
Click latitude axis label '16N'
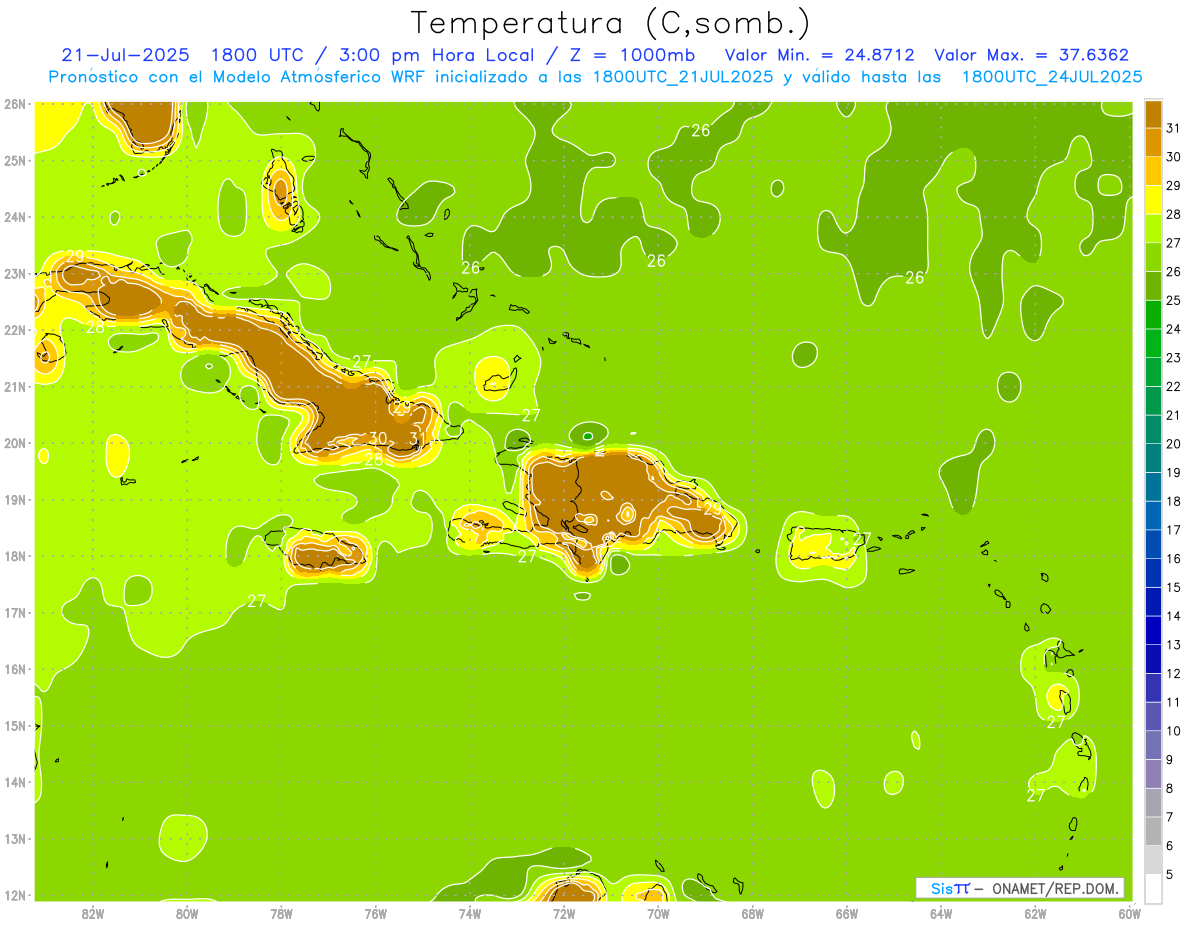[14, 669]
